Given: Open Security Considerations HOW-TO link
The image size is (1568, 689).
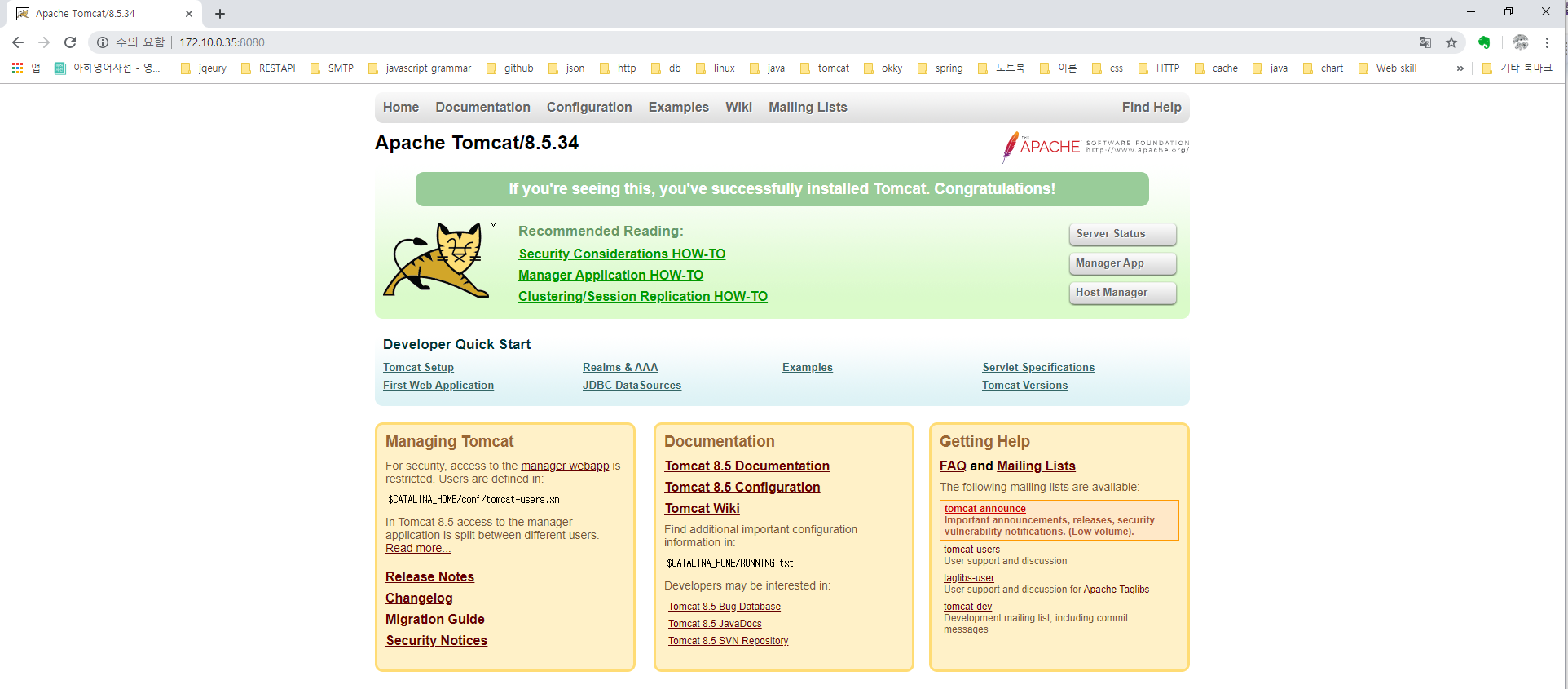Looking at the screenshot, I should pos(622,254).
